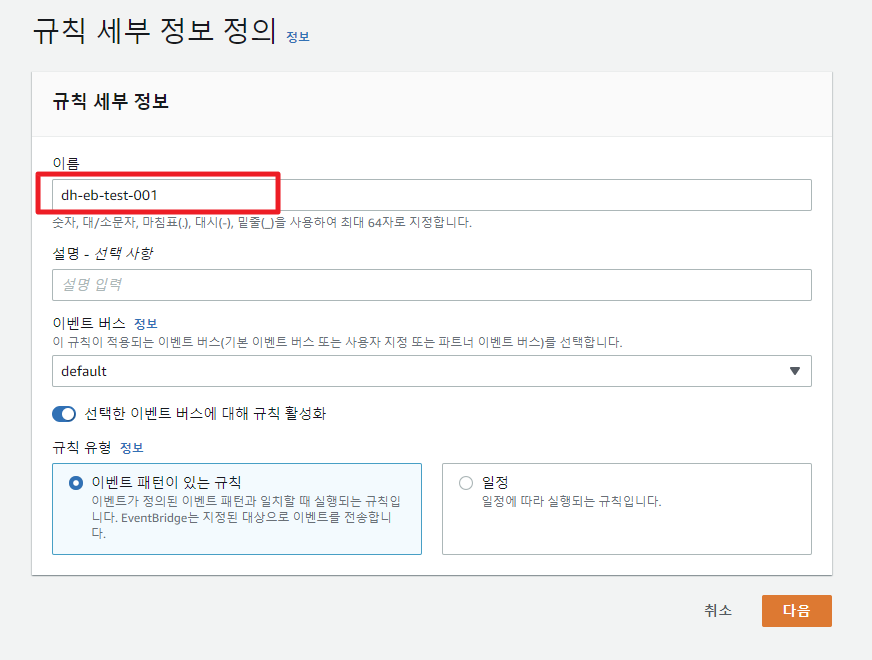This screenshot has height=660, width=872.
Task: Click the 정보 link beside the page title
Action: click(297, 37)
